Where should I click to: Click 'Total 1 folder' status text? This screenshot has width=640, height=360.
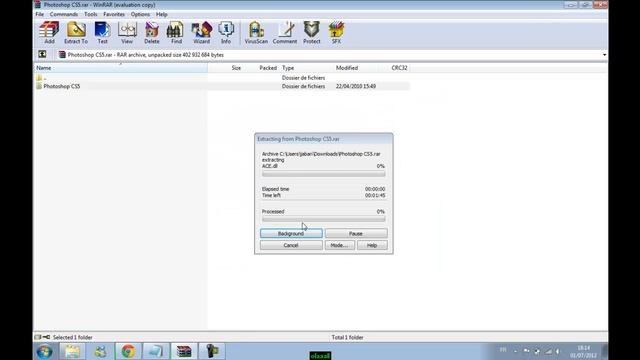(x=347, y=338)
